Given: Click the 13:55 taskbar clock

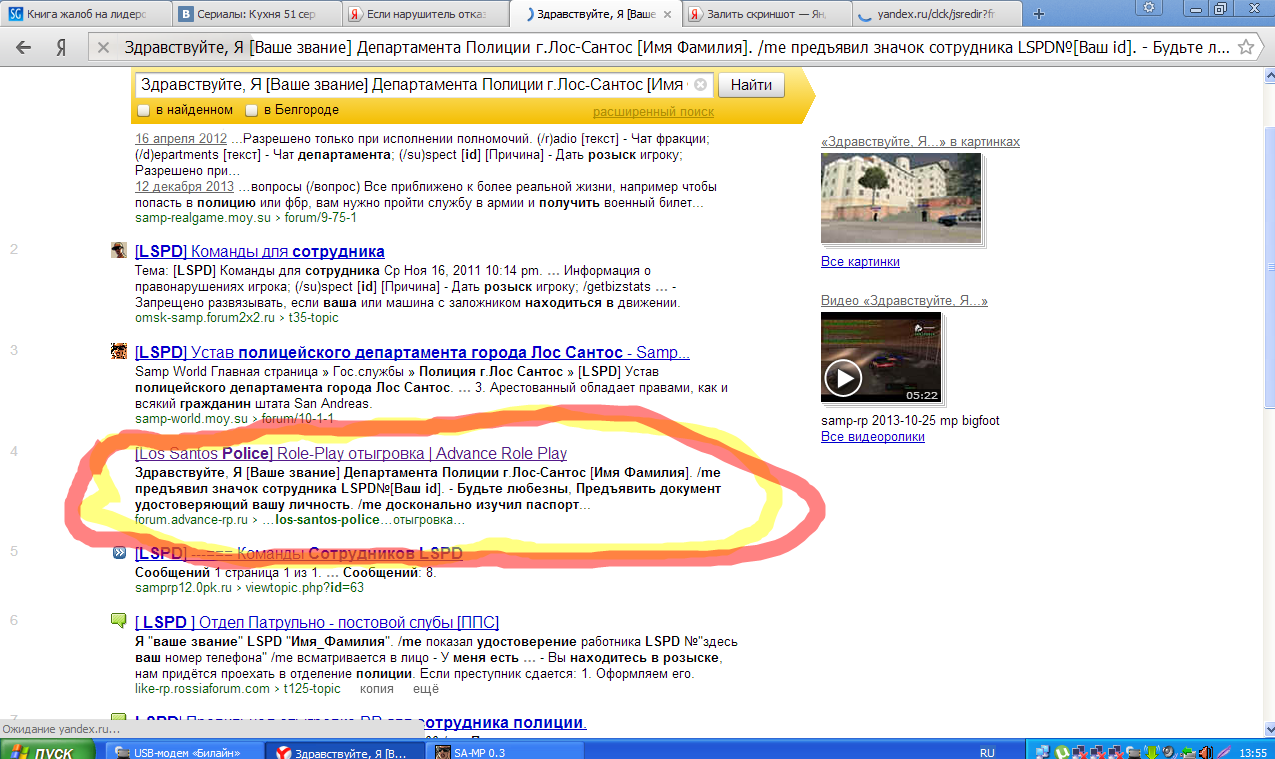Looking at the screenshot, I should point(1254,752).
